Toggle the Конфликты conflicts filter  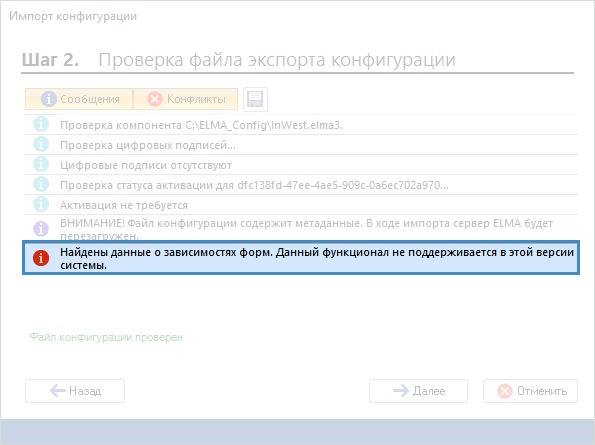pyautogui.click(x=186, y=99)
